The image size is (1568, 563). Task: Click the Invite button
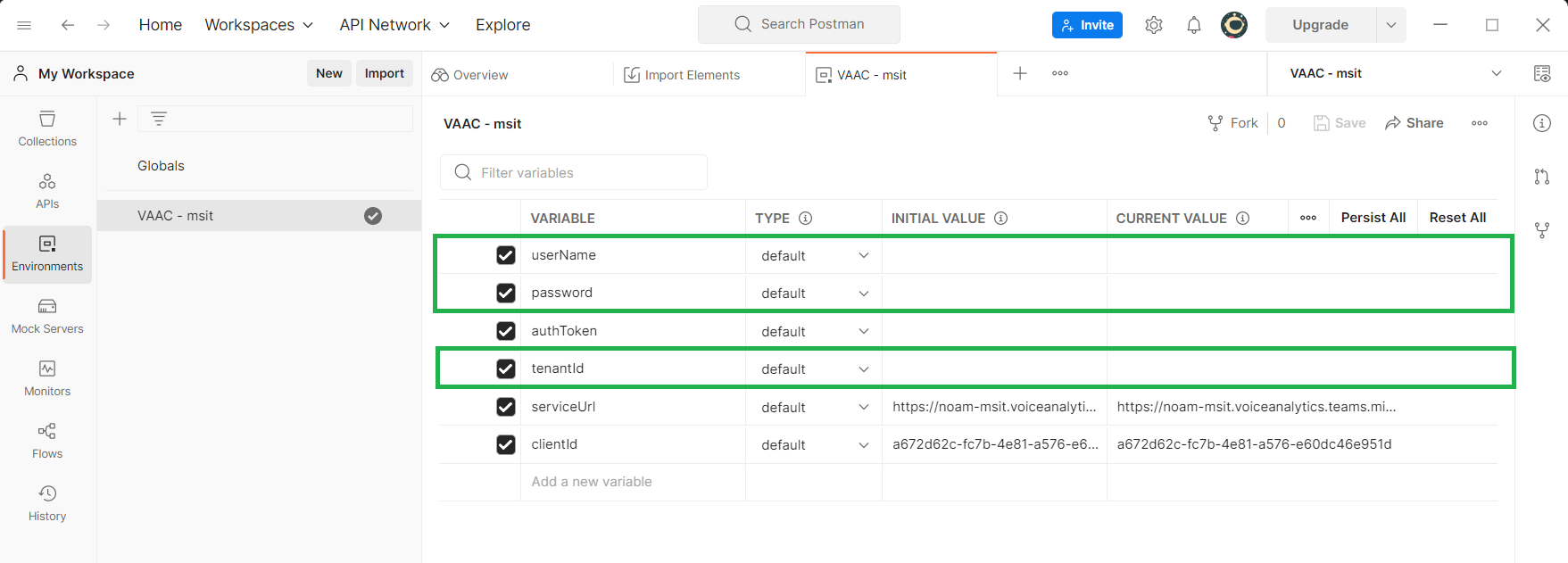(1087, 25)
